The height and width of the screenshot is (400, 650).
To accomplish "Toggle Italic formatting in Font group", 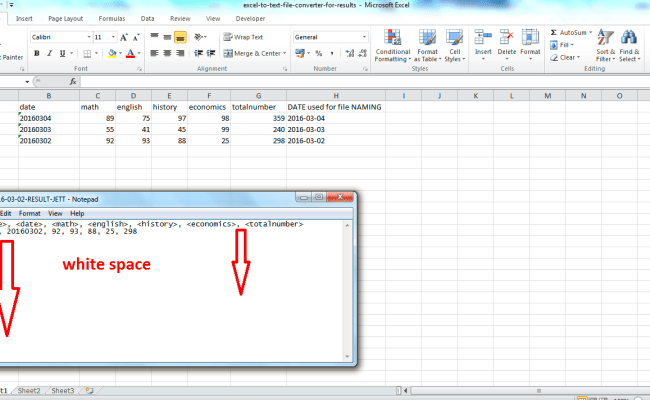I will 49,53.
